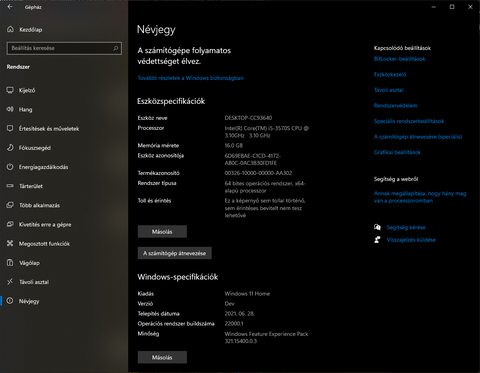Click the Windows-specifikációk heading
480x373 pixels.
178,277
